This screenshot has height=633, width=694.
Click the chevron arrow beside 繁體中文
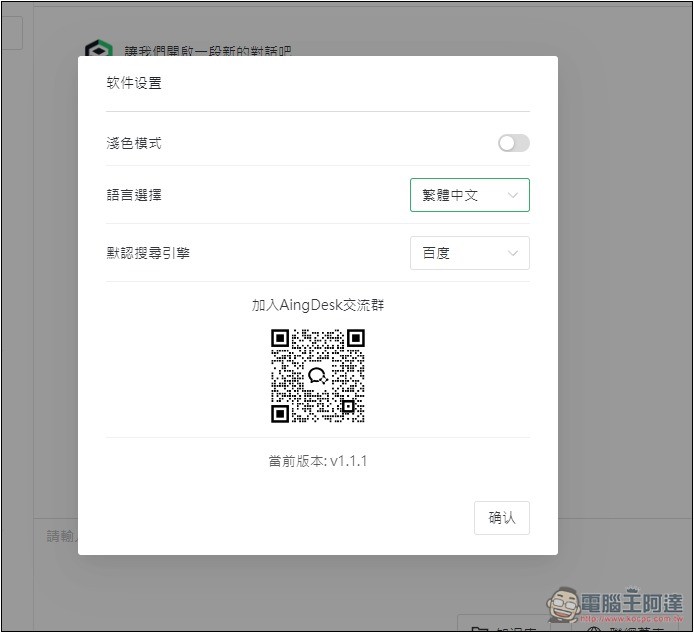513,195
